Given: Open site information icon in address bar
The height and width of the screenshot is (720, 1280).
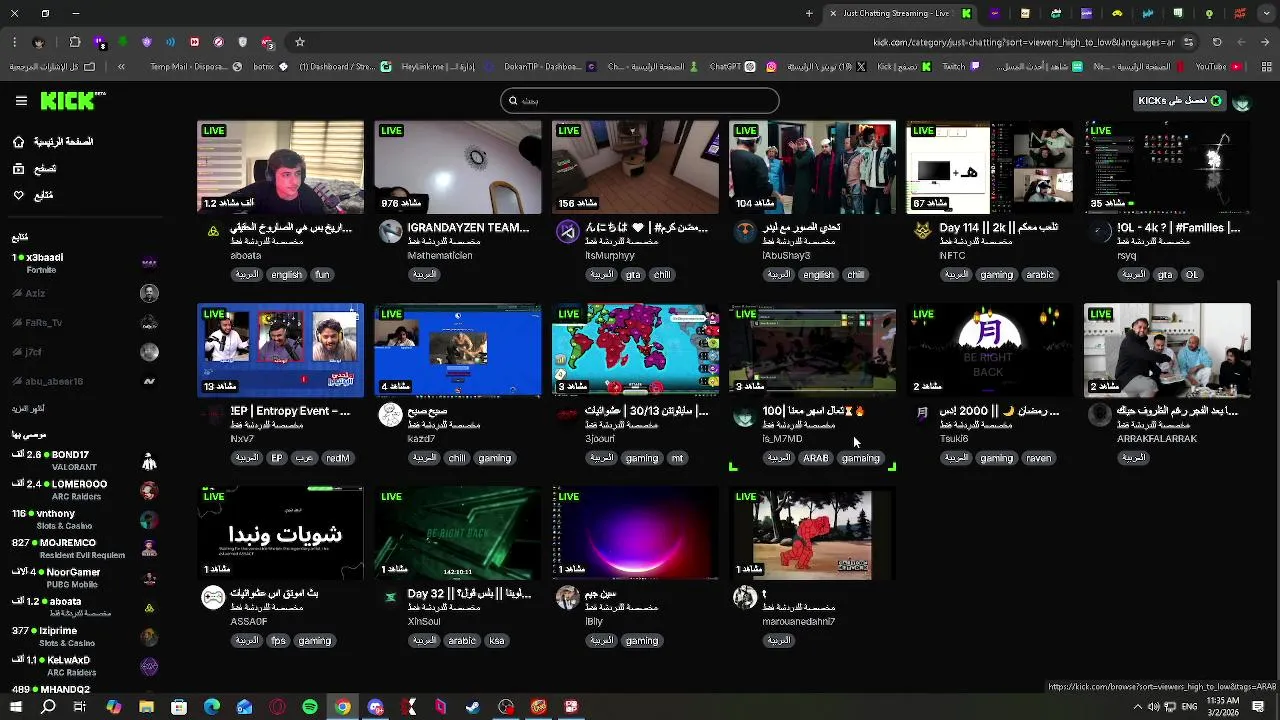Looking at the screenshot, I should point(1188,42).
